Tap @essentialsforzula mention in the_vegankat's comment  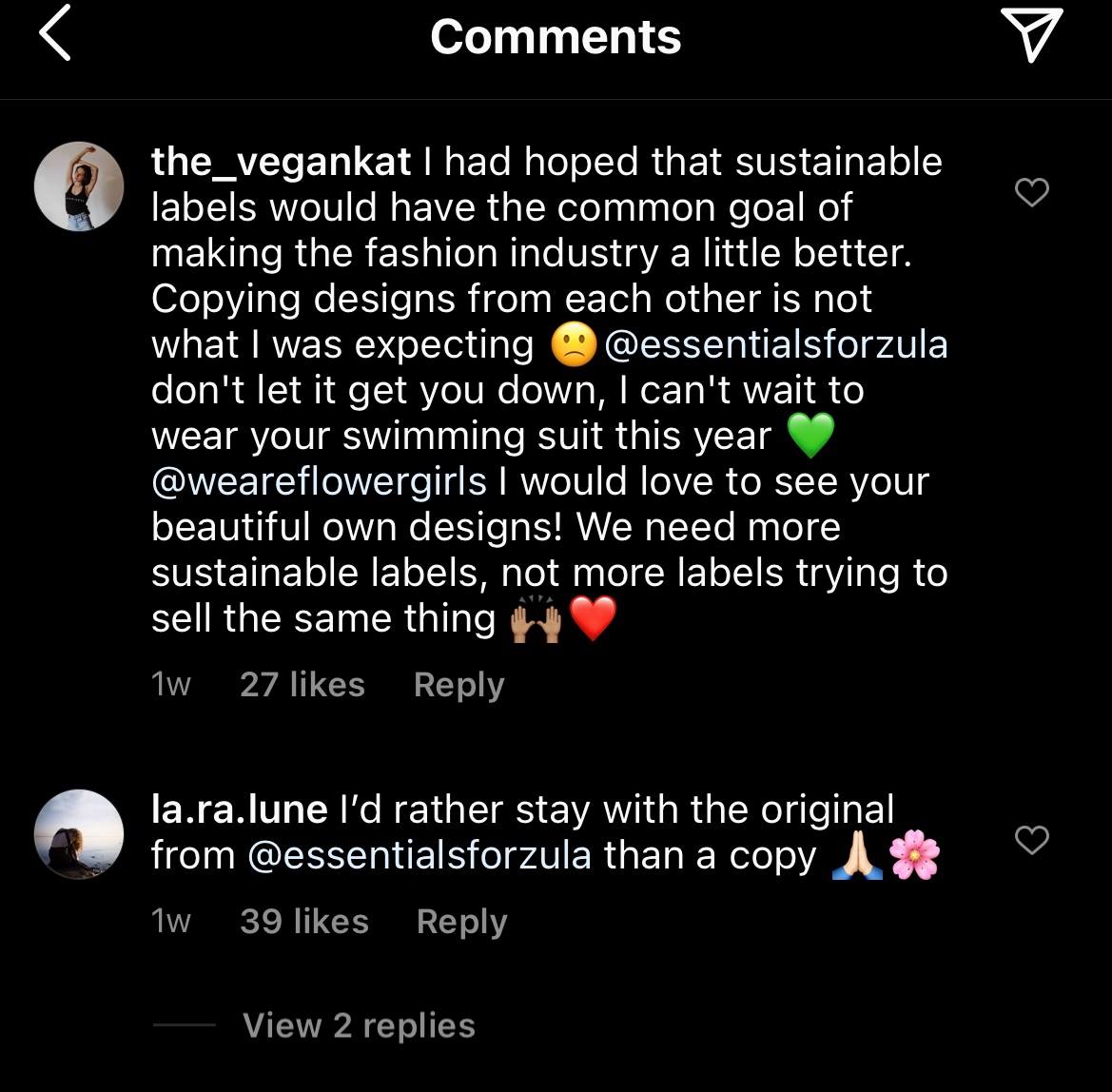(775, 344)
